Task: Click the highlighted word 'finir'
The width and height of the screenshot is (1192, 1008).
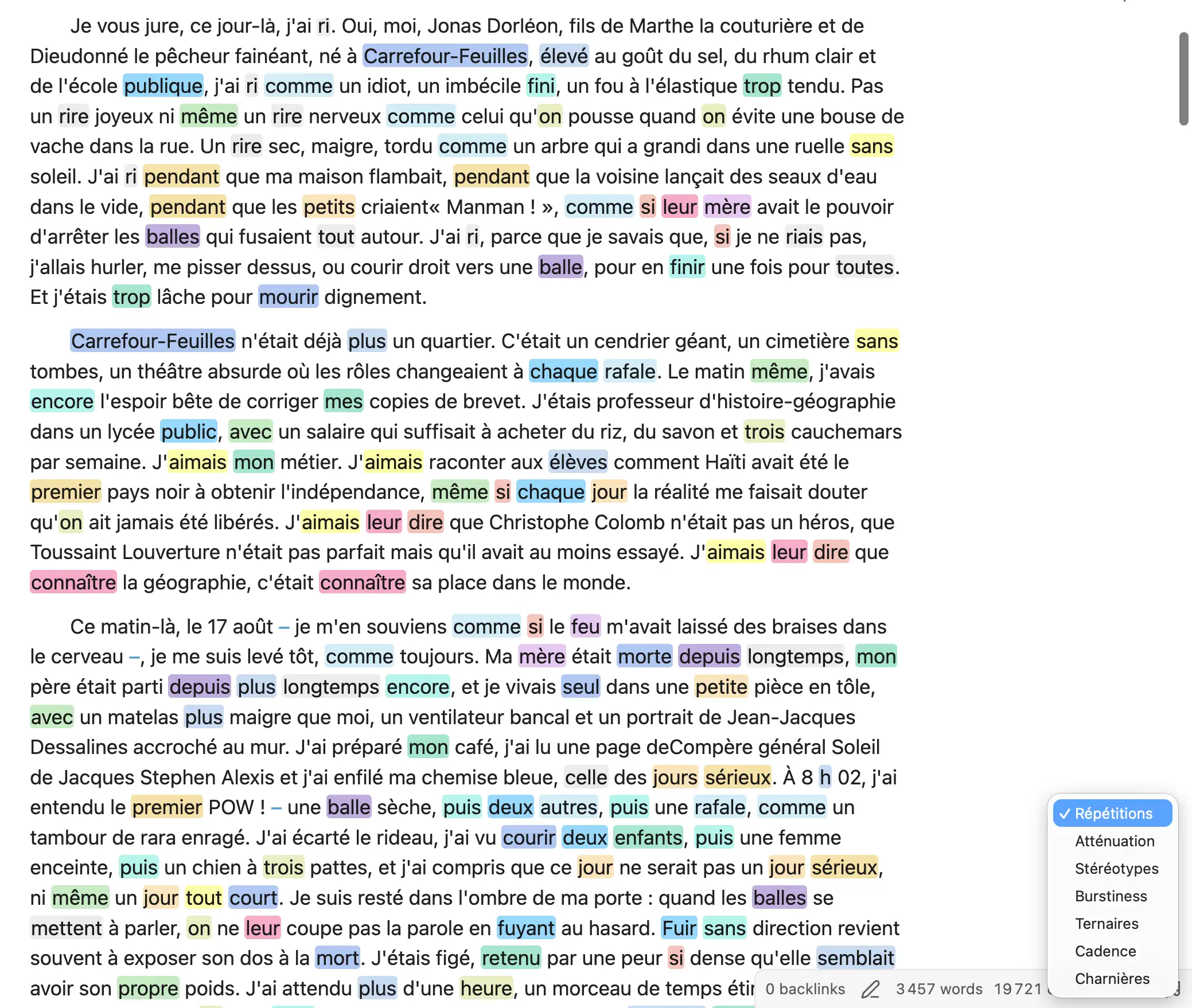Action: point(687,267)
